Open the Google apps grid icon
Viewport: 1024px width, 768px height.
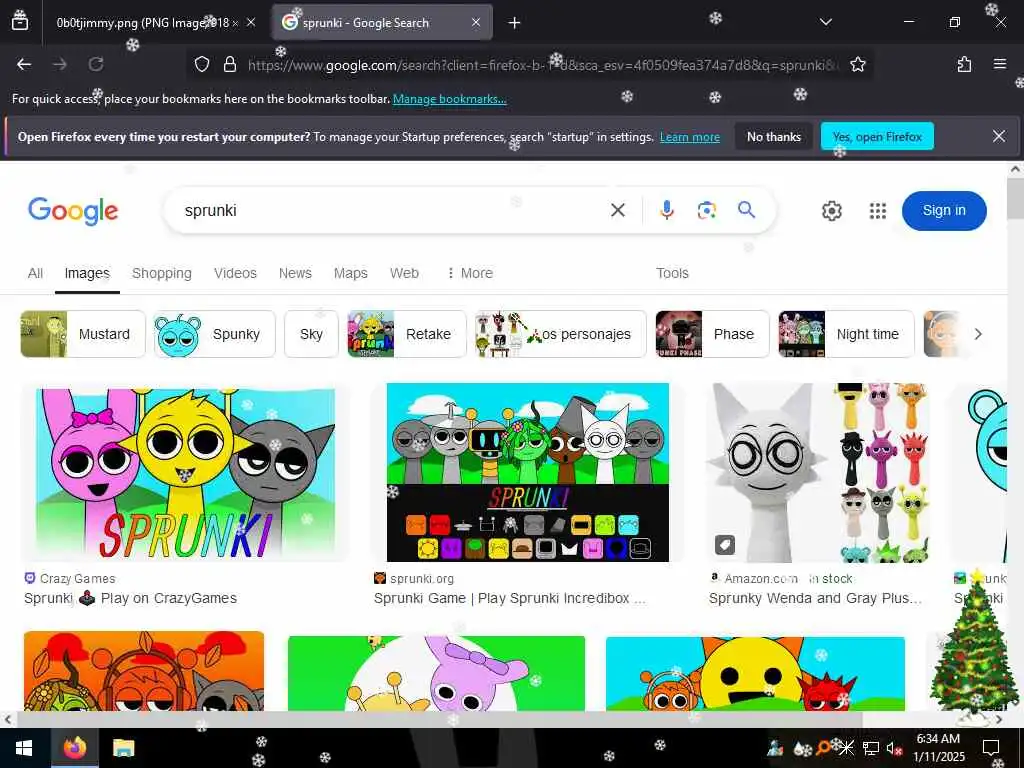click(878, 211)
